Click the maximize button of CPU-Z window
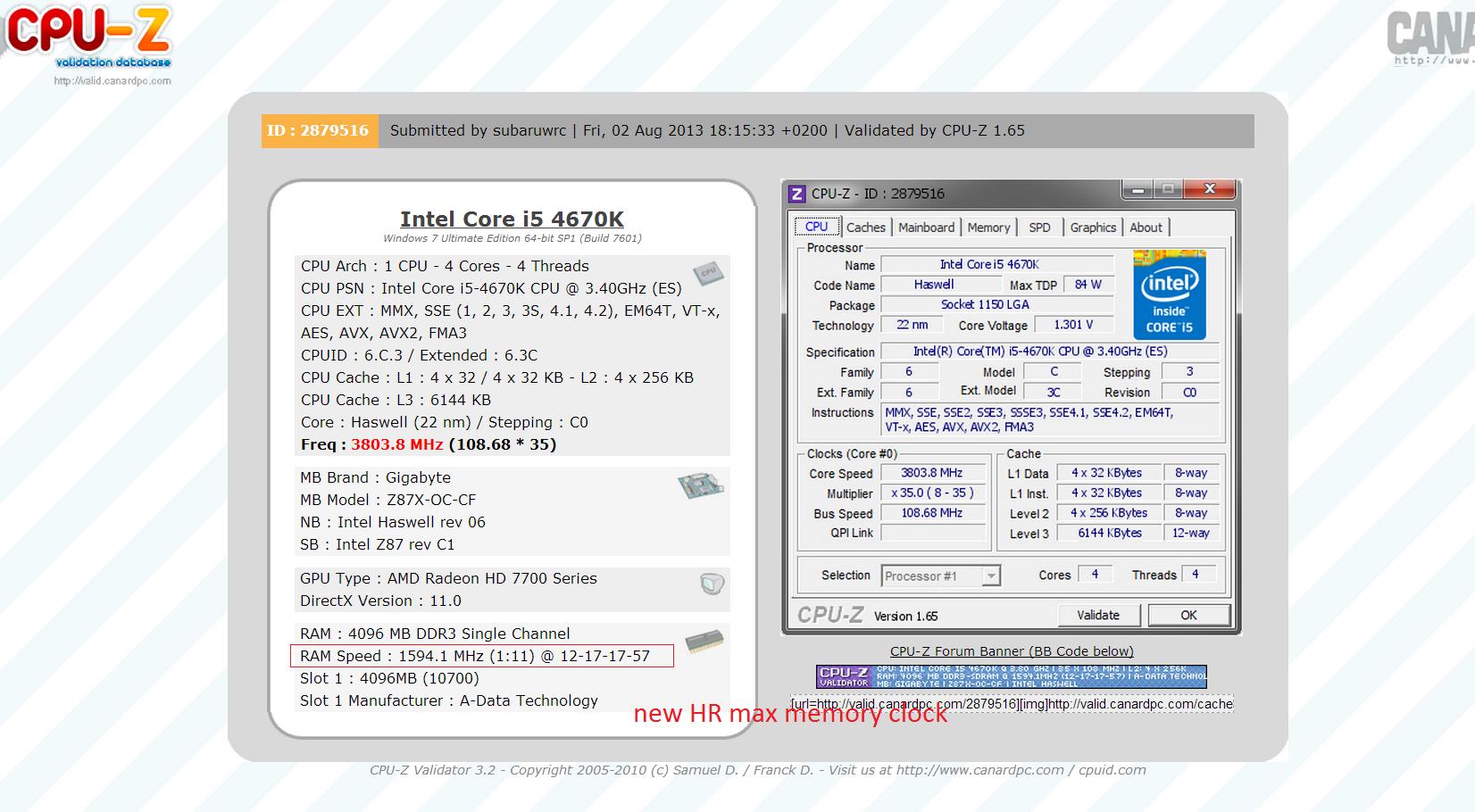The height and width of the screenshot is (812, 1475). [x=1167, y=190]
